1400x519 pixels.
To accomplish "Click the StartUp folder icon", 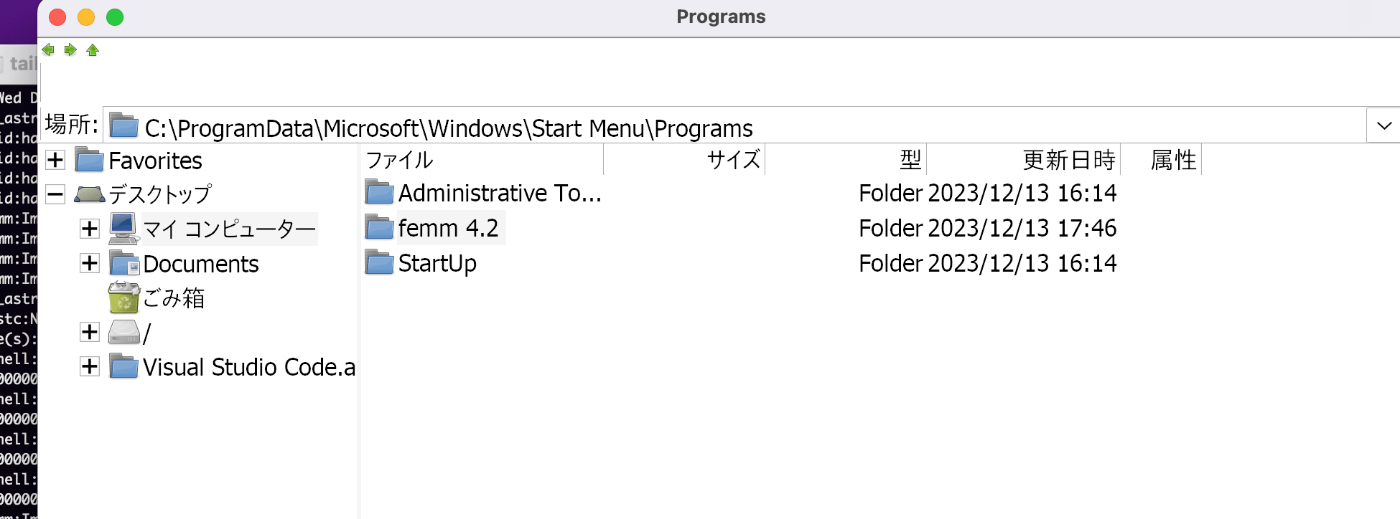I will 379,263.
